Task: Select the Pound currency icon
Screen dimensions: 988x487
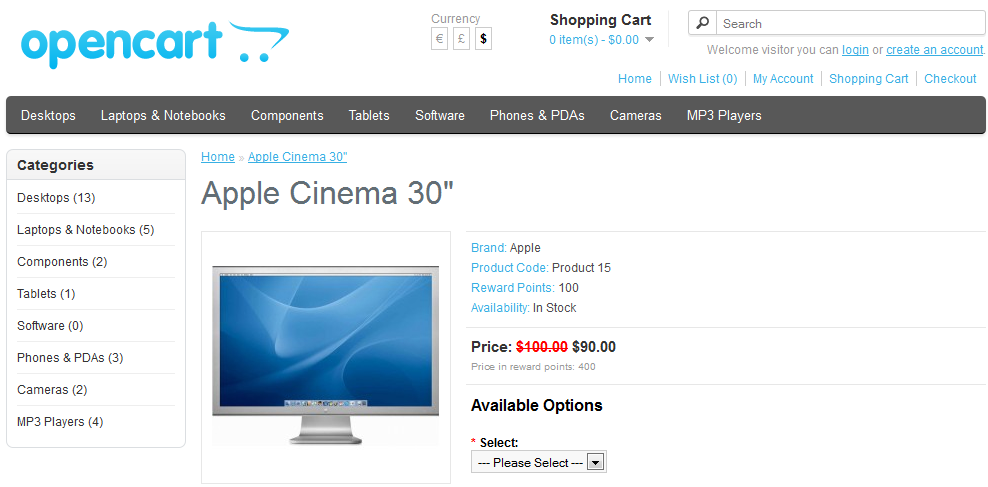Action: coord(461,39)
